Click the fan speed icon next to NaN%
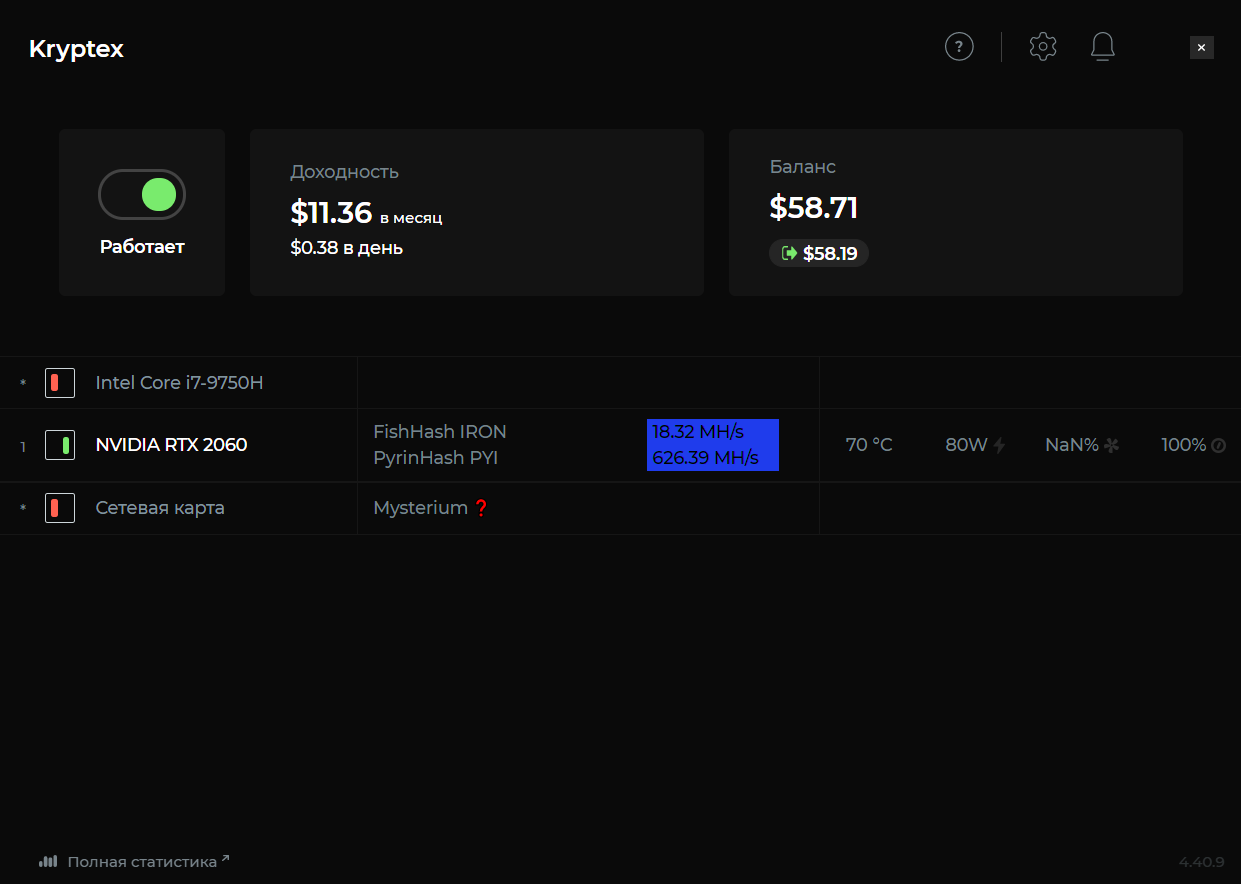This screenshot has width=1241, height=884. click(x=1111, y=445)
